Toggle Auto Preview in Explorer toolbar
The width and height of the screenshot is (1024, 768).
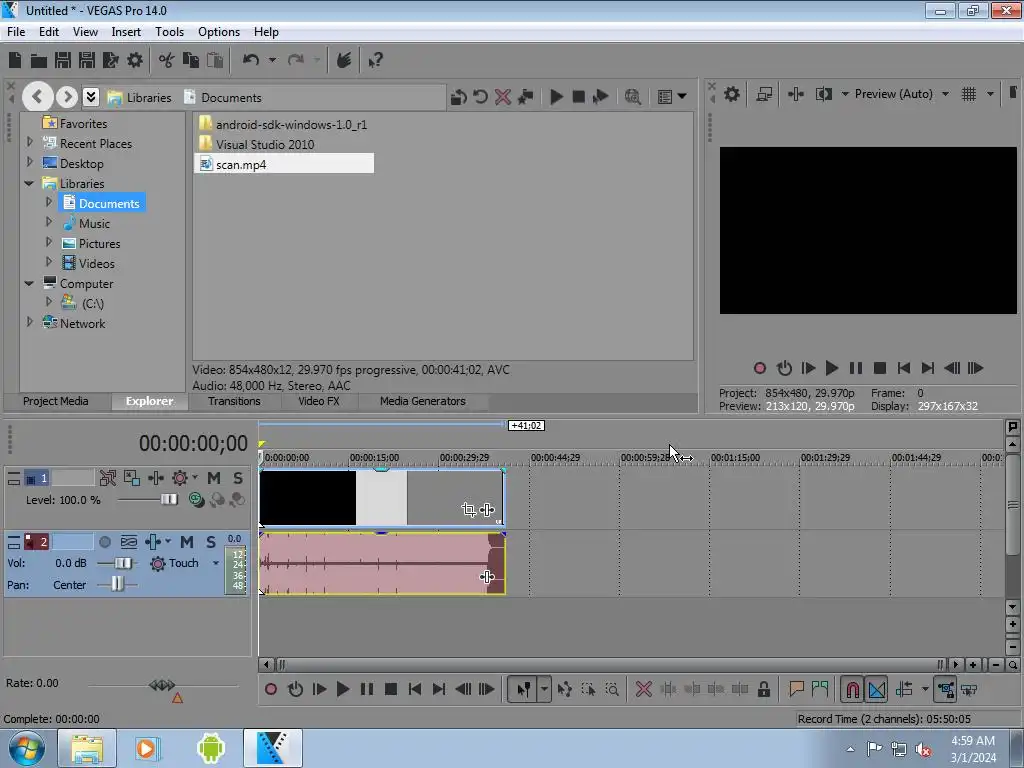coord(600,97)
